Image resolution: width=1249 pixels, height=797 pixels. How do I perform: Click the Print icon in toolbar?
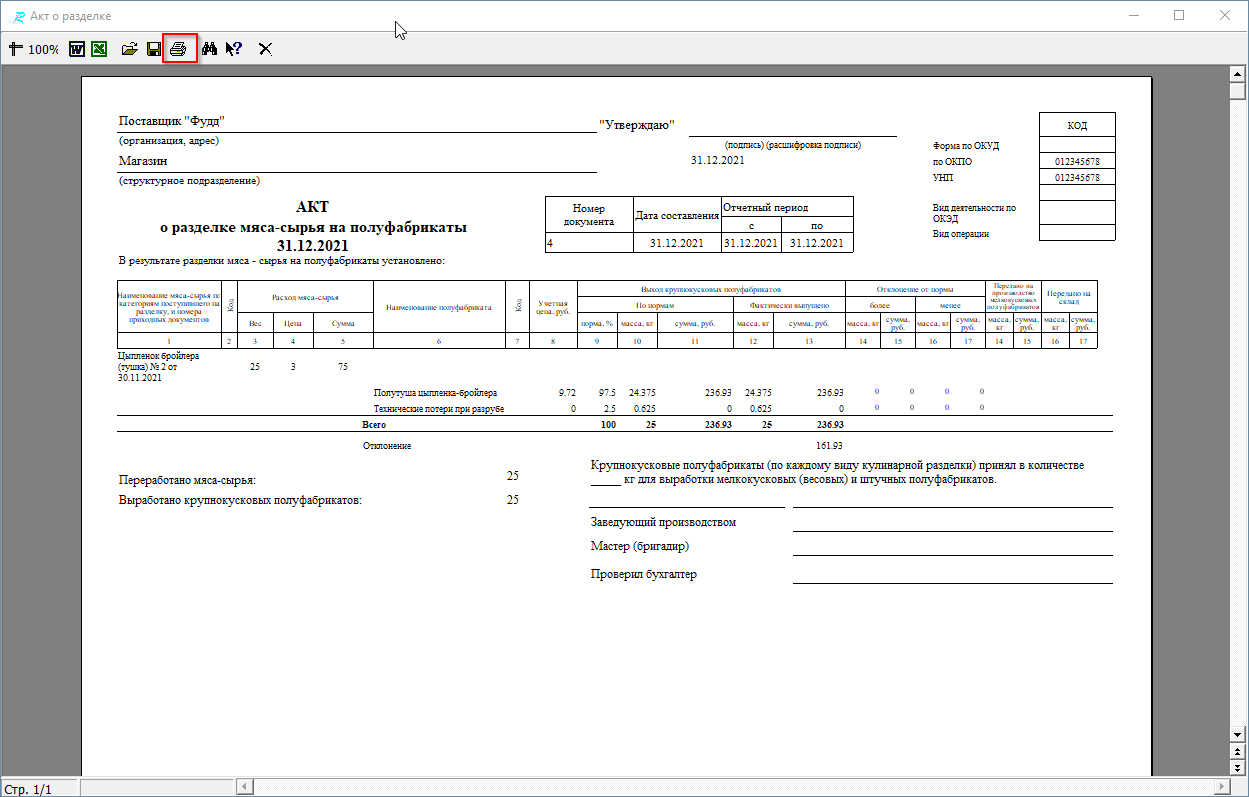coord(179,48)
